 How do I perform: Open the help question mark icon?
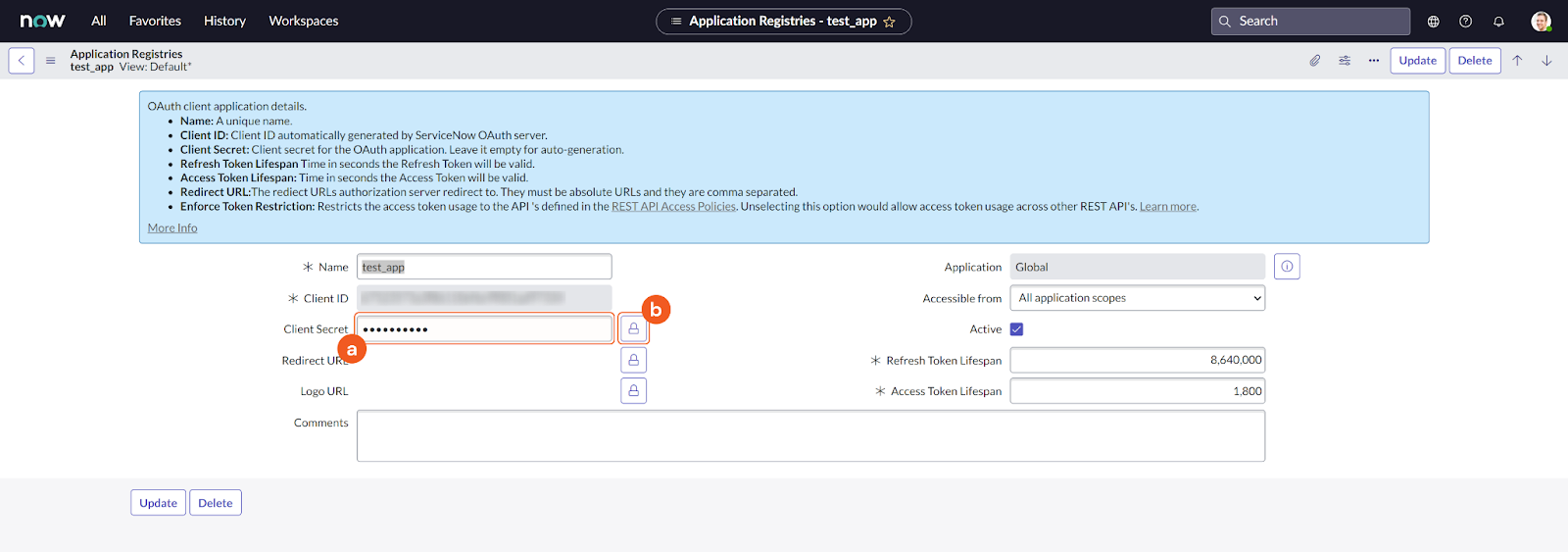[1465, 22]
